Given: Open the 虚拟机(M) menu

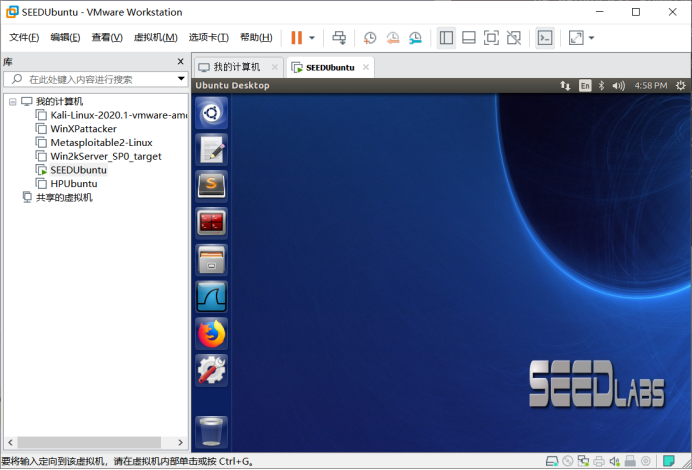Looking at the screenshot, I should (x=155, y=38).
